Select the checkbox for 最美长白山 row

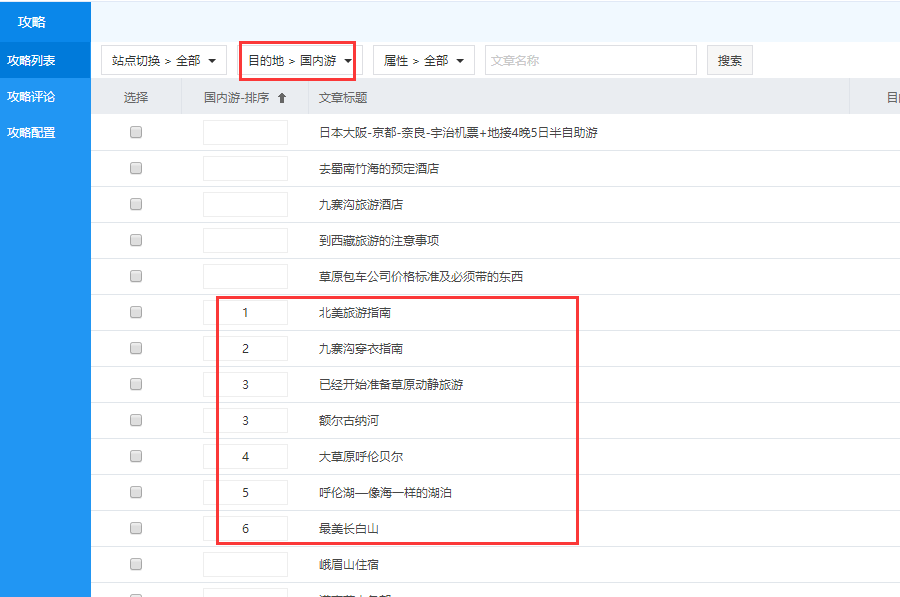coord(136,529)
